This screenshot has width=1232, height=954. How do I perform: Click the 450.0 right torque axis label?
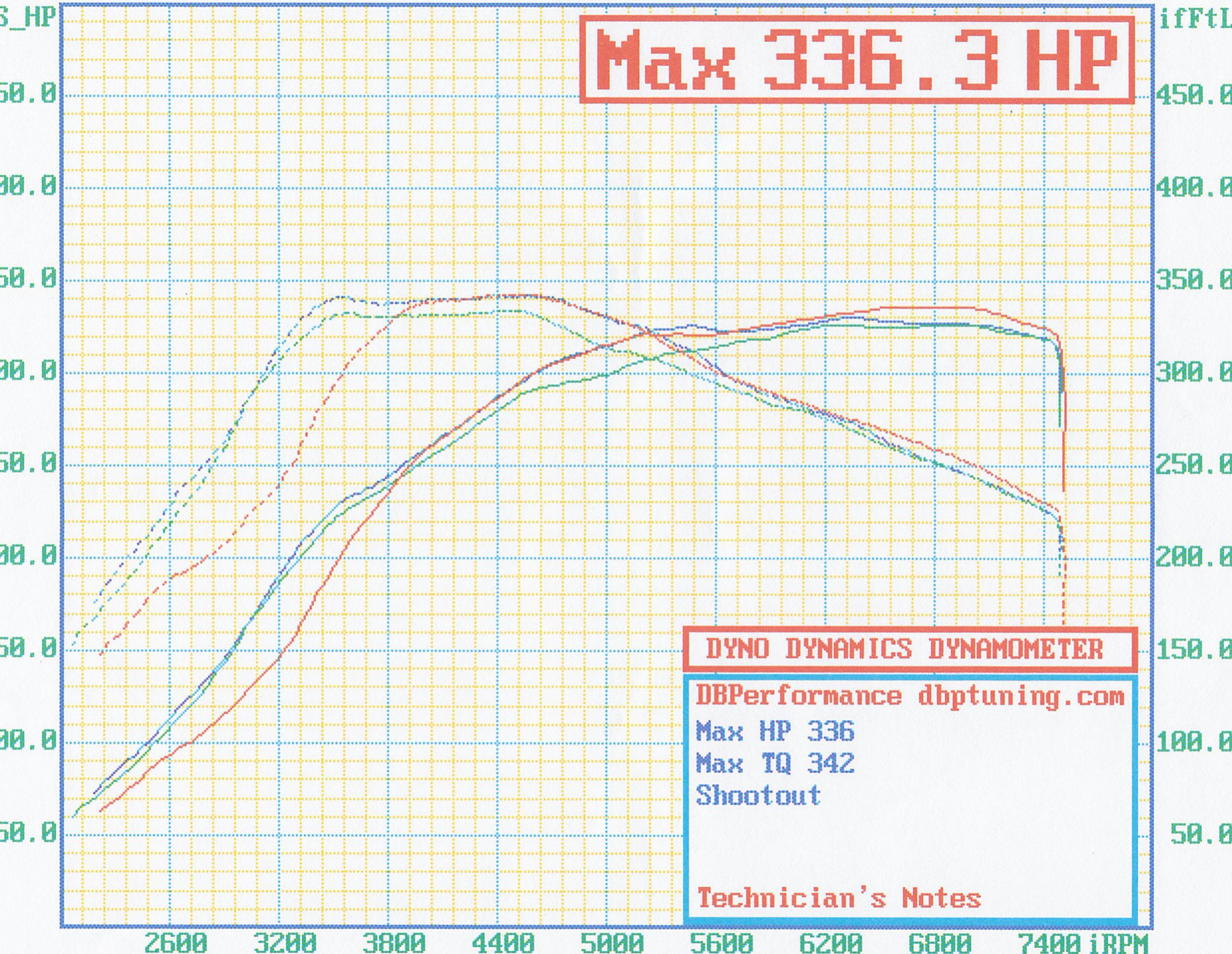[x=1193, y=95]
